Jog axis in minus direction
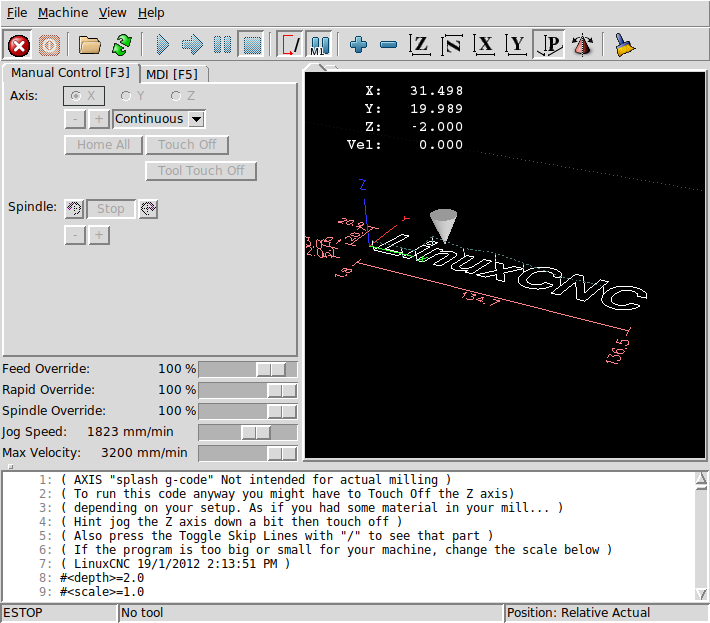The width and height of the screenshot is (710, 623). tap(75, 119)
